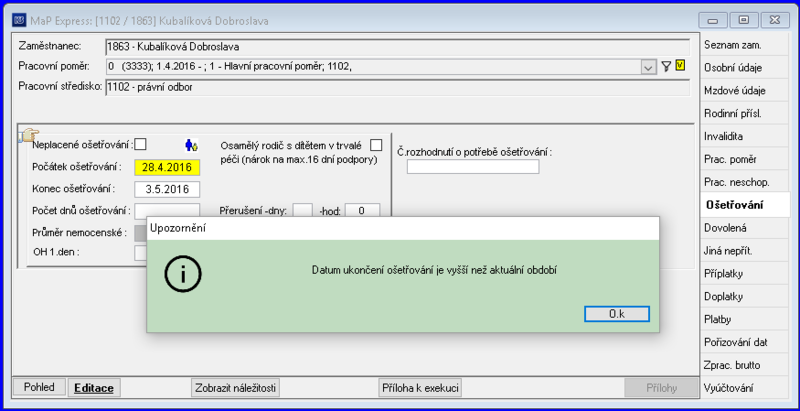Click the filter funnel icon next to Pracovní poměr
The width and height of the screenshot is (800, 411).
tap(665, 66)
